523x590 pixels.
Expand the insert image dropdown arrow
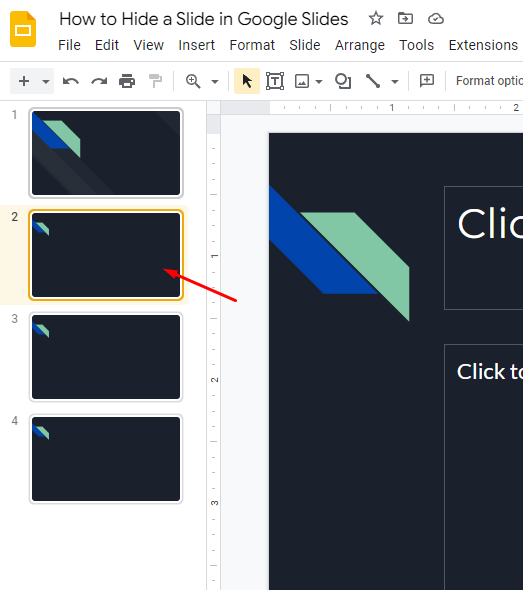319,82
